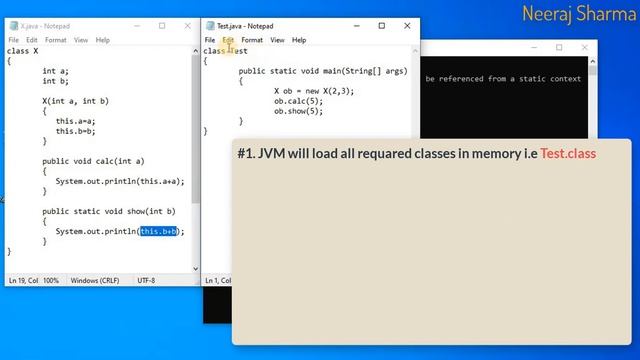Viewport: 640px width, 360px height.
Task: Click the 100% zoom status in X.java
Action: (x=51, y=280)
